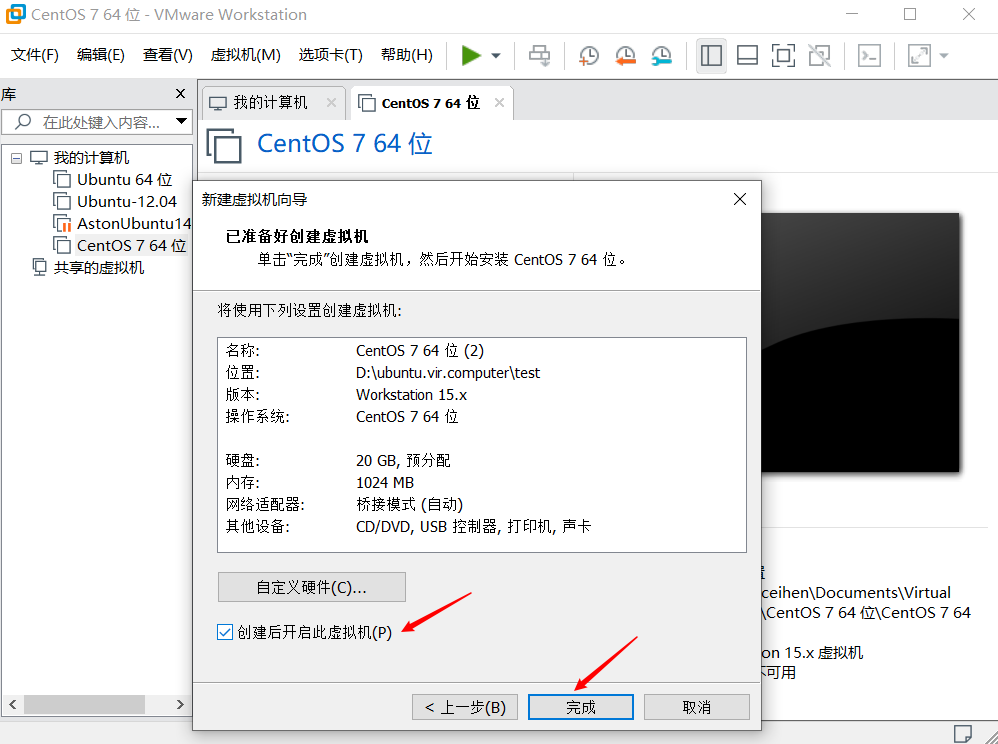Close the 库 library panel
Screen dimensions: 998x744
pos(180,94)
